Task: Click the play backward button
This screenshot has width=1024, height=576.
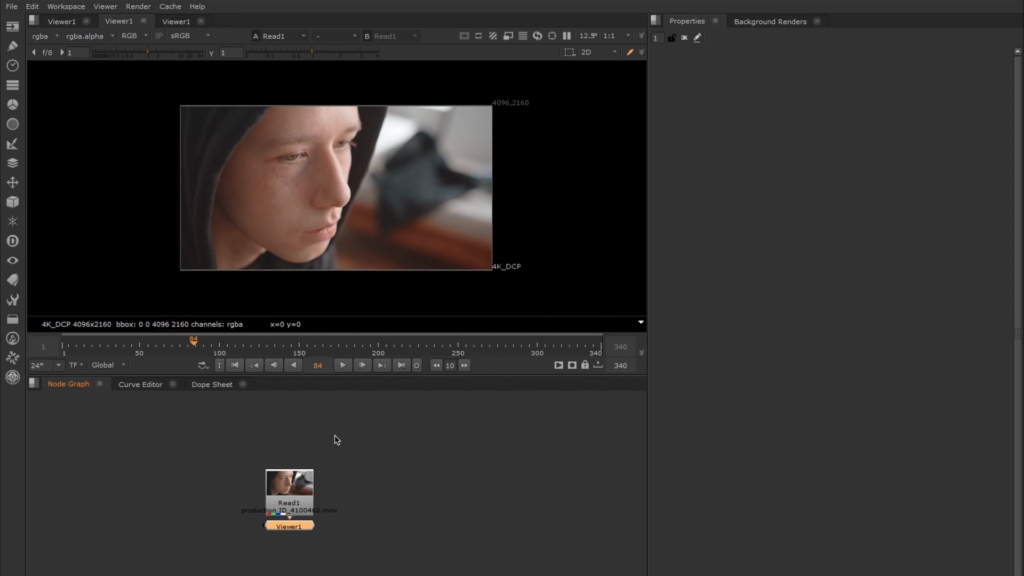Action: pos(294,365)
